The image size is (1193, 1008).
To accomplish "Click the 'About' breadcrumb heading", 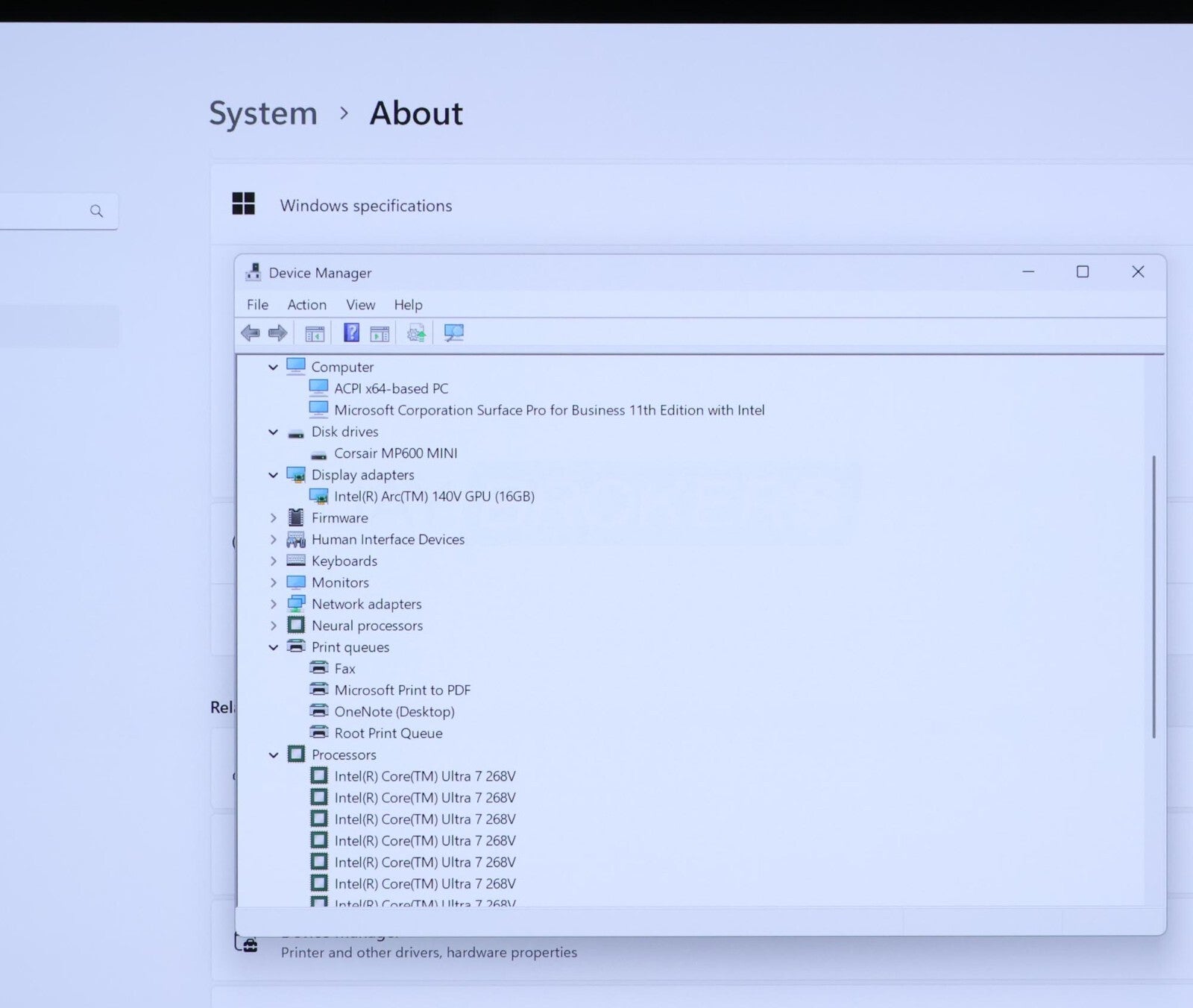I will coord(416,113).
